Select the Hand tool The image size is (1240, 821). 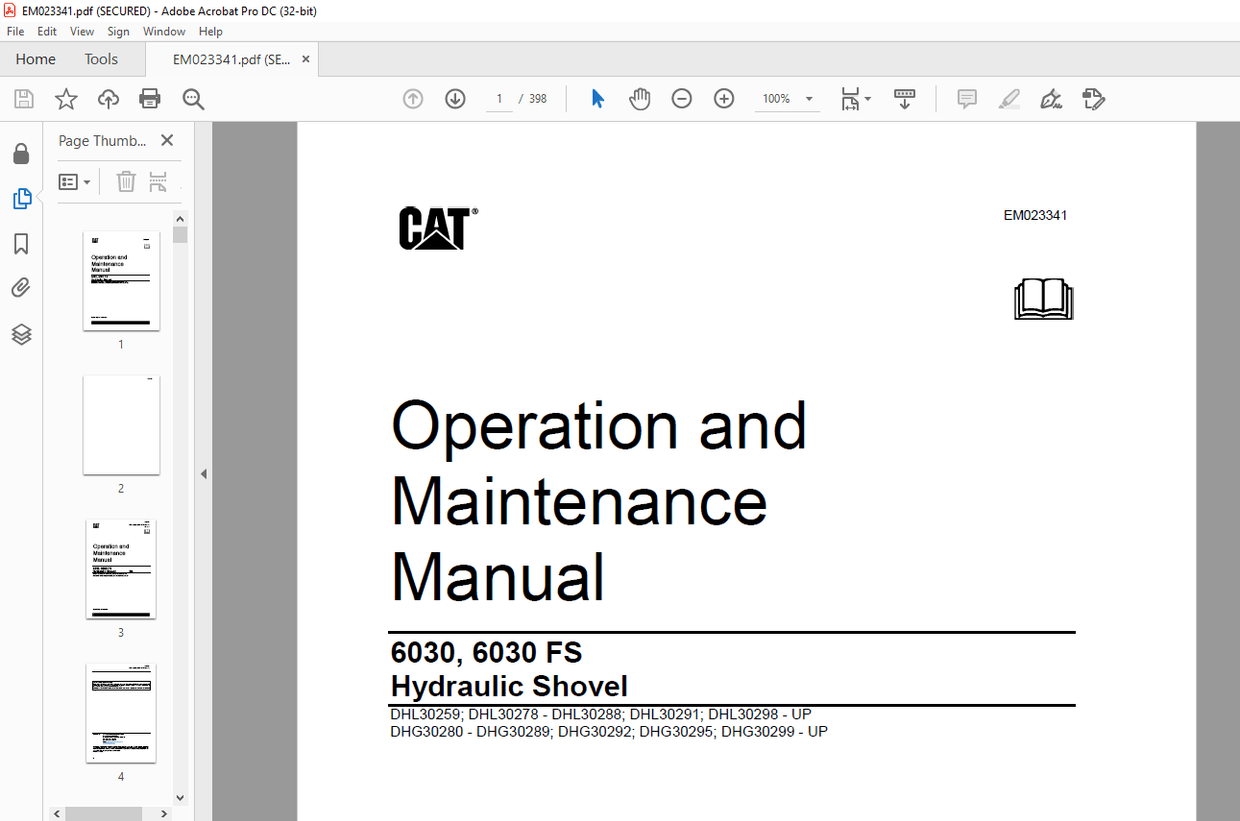[x=639, y=98]
